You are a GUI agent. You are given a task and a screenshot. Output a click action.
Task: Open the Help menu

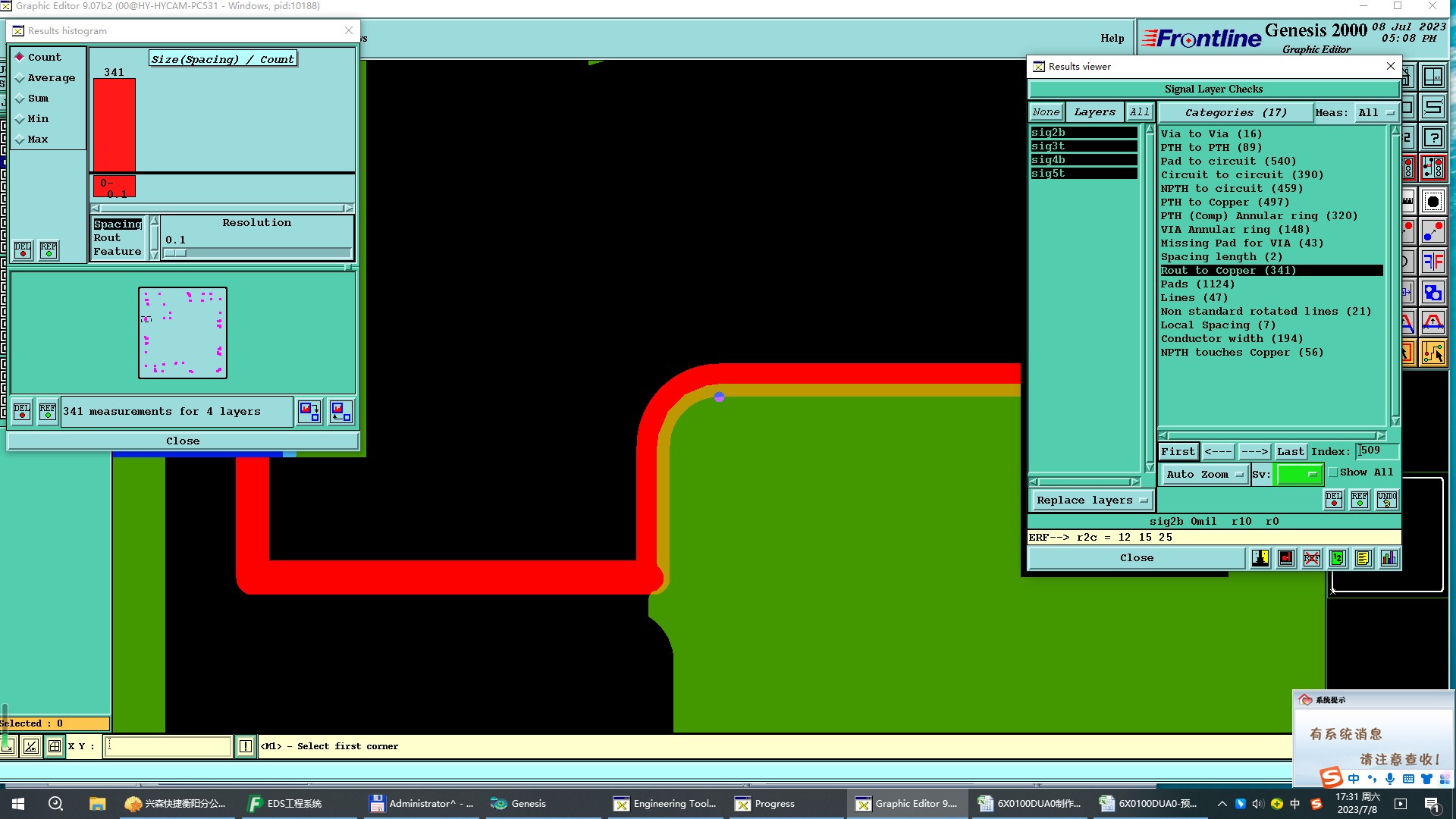[1112, 38]
